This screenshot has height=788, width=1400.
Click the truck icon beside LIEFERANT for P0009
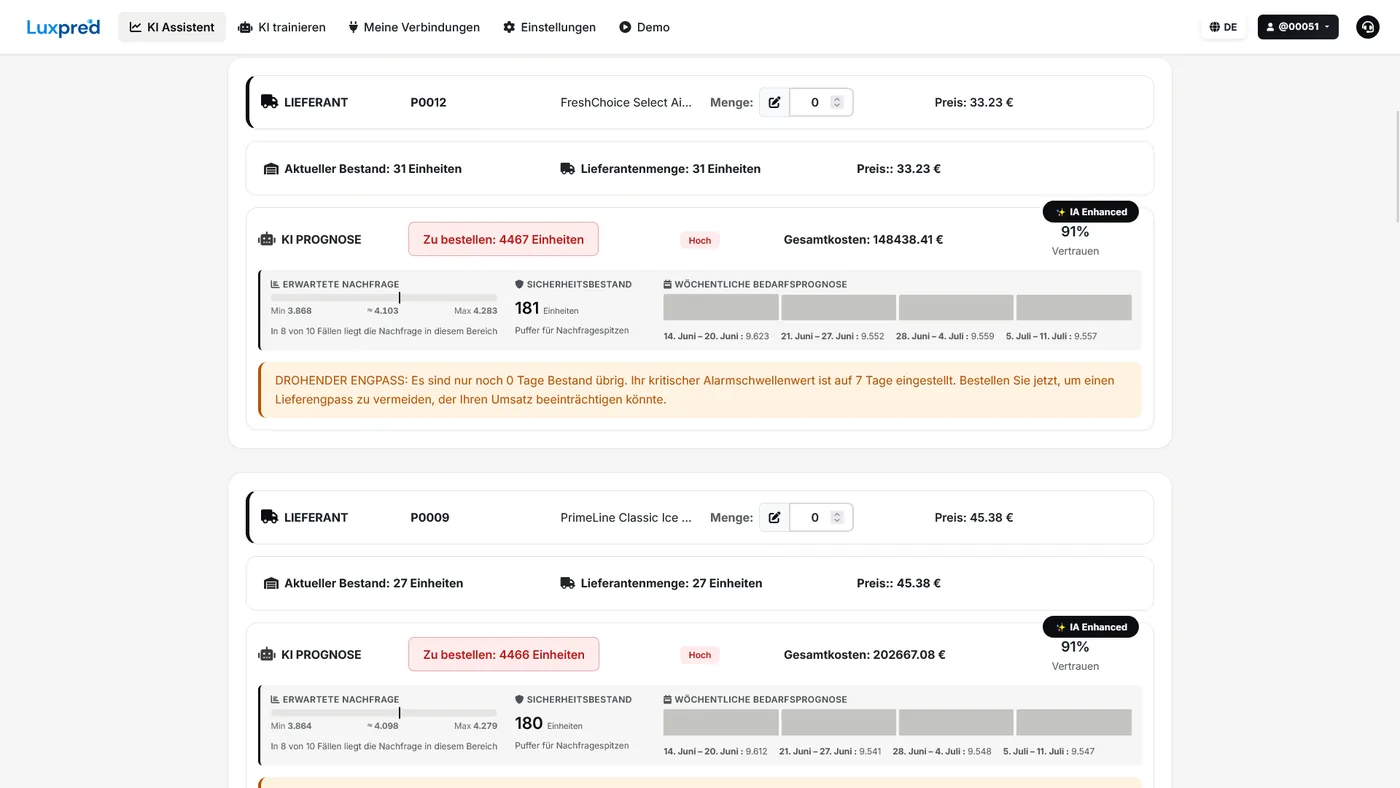click(x=269, y=517)
